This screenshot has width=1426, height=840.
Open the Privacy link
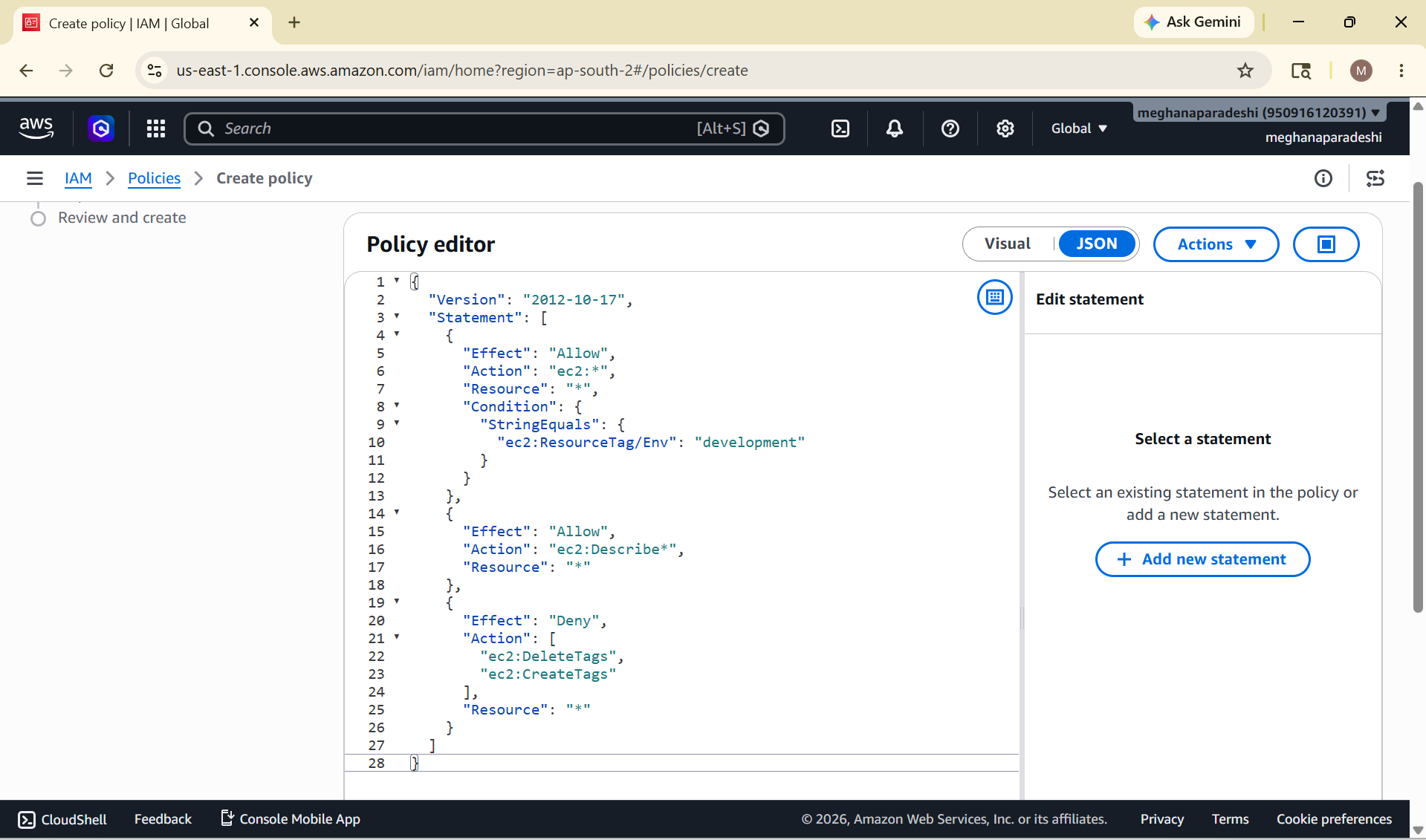(1162, 819)
